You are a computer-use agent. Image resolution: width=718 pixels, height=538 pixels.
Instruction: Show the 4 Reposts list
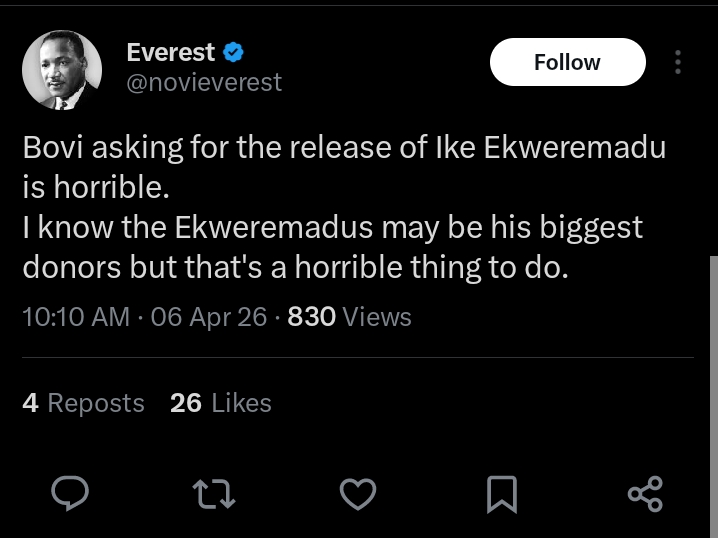(83, 403)
